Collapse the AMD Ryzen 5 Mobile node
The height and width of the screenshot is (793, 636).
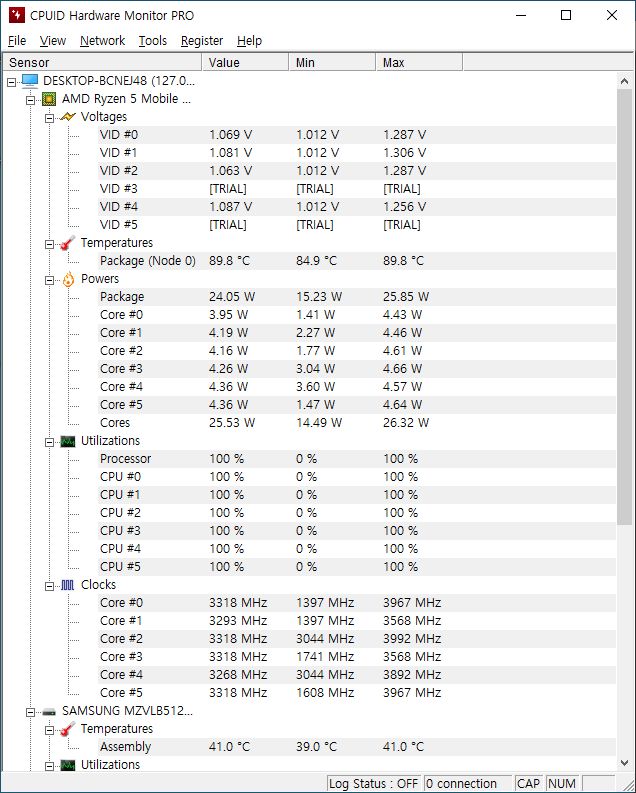(30, 100)
